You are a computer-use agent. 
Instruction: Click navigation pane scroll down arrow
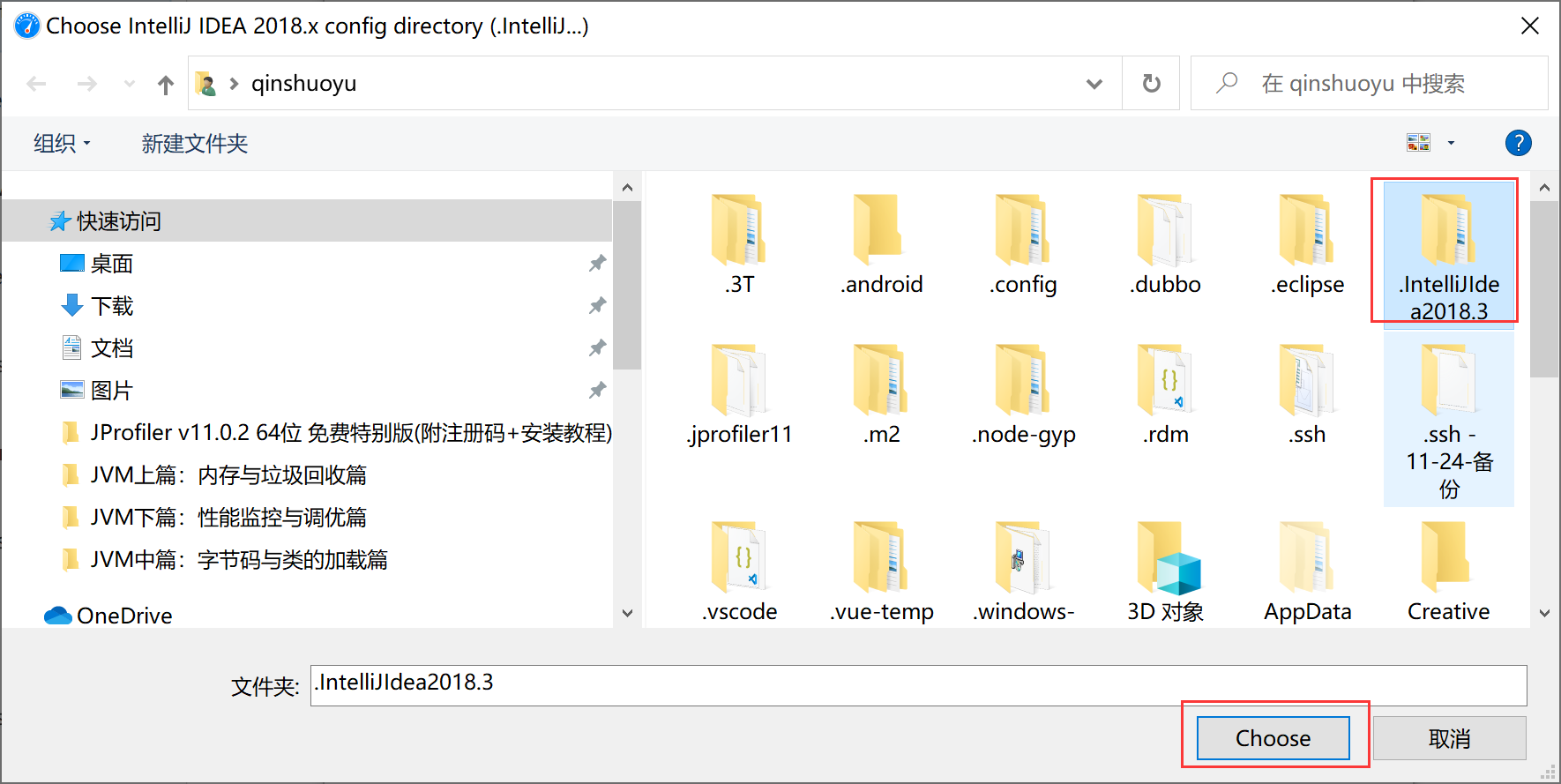[x=627, y=613]
